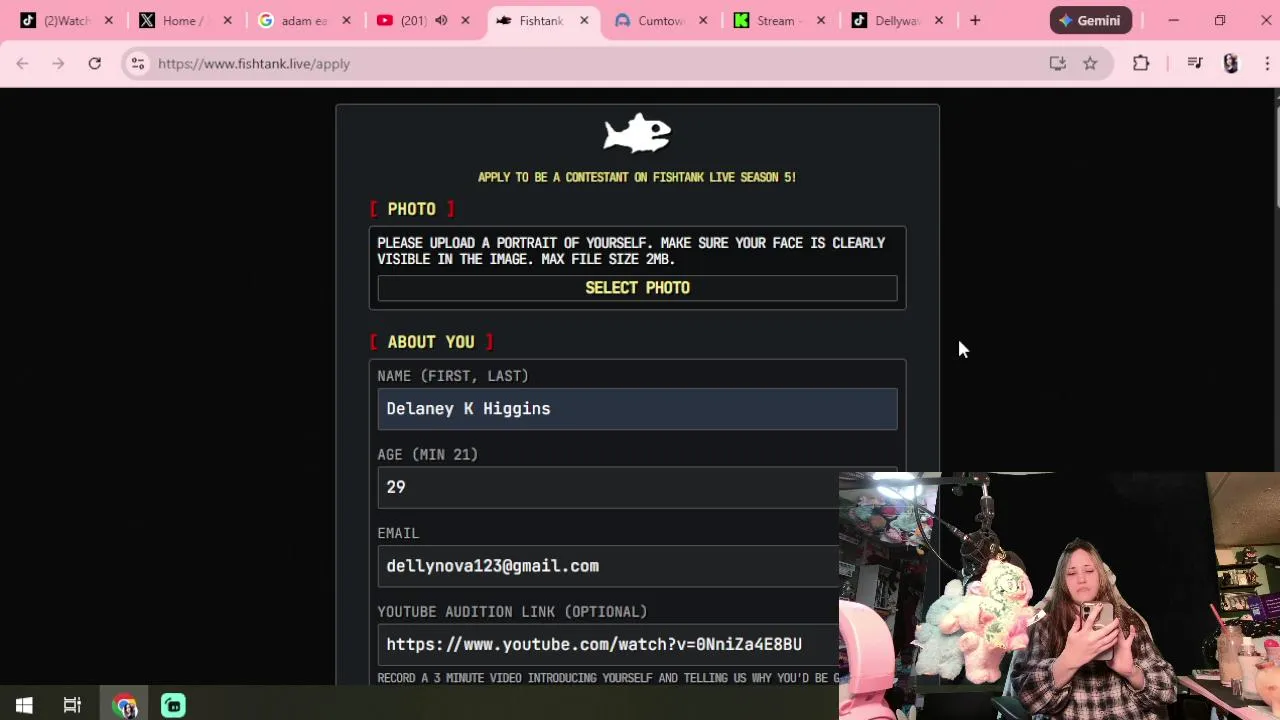1280x720 pixels.
Task: Click the YOUTUBE AUDITION LINK (OPTIONAL) label
Action: (x=512, y=612)
